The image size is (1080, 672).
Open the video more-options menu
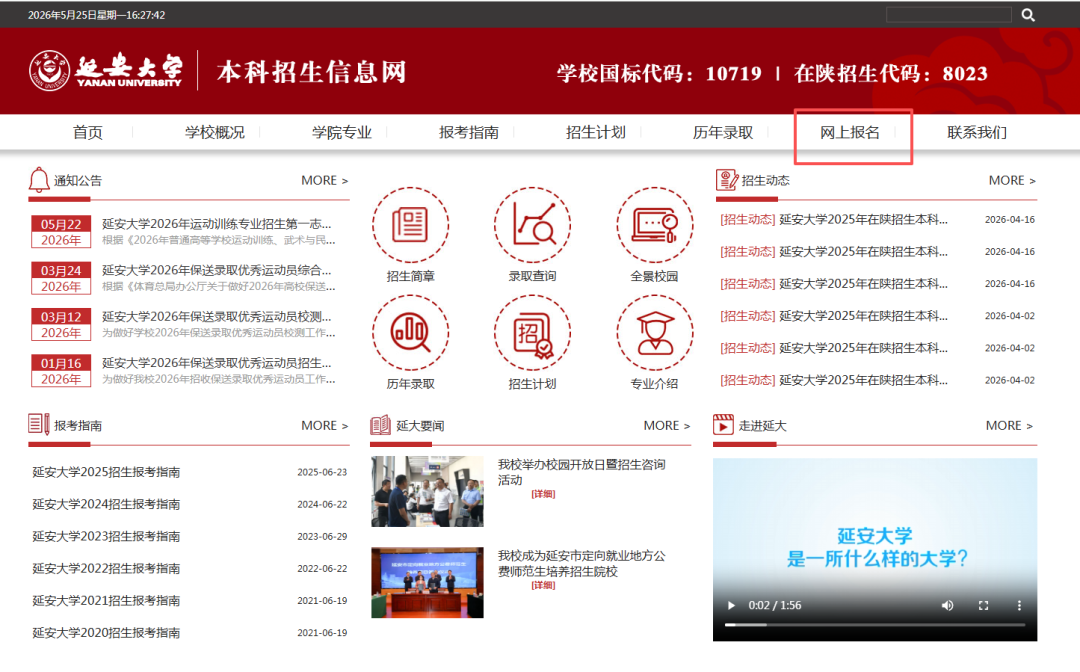point(1019,605)
